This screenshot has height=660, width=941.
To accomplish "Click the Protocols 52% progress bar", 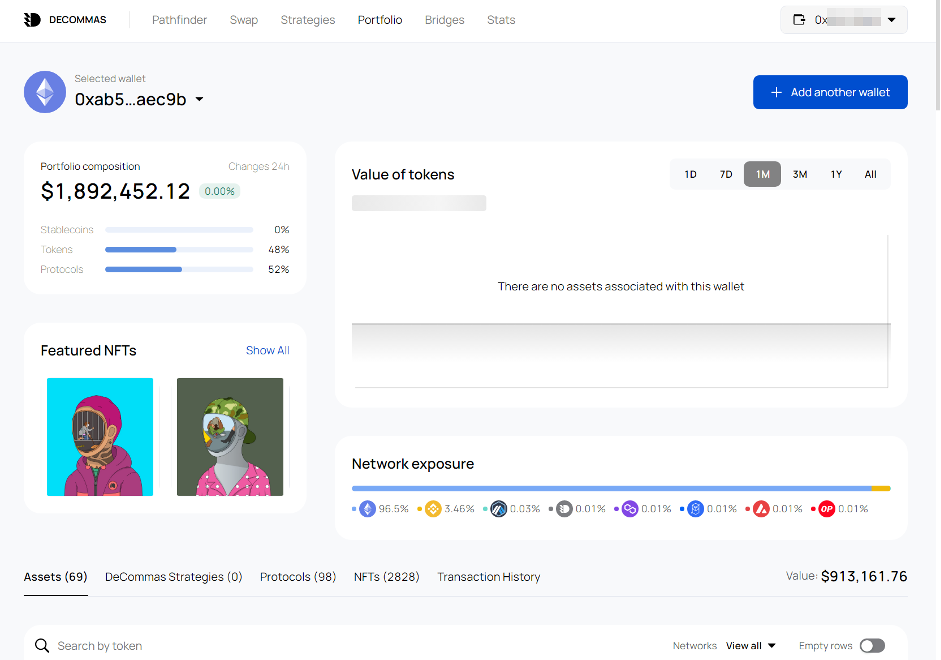I will coord(179,269).
